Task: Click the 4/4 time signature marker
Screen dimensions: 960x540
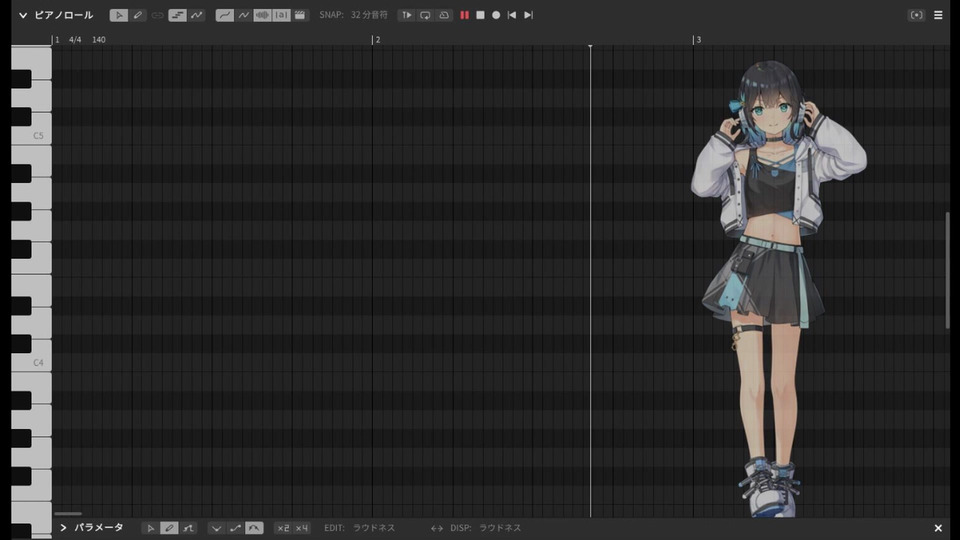Action: (x=75, y=40)
